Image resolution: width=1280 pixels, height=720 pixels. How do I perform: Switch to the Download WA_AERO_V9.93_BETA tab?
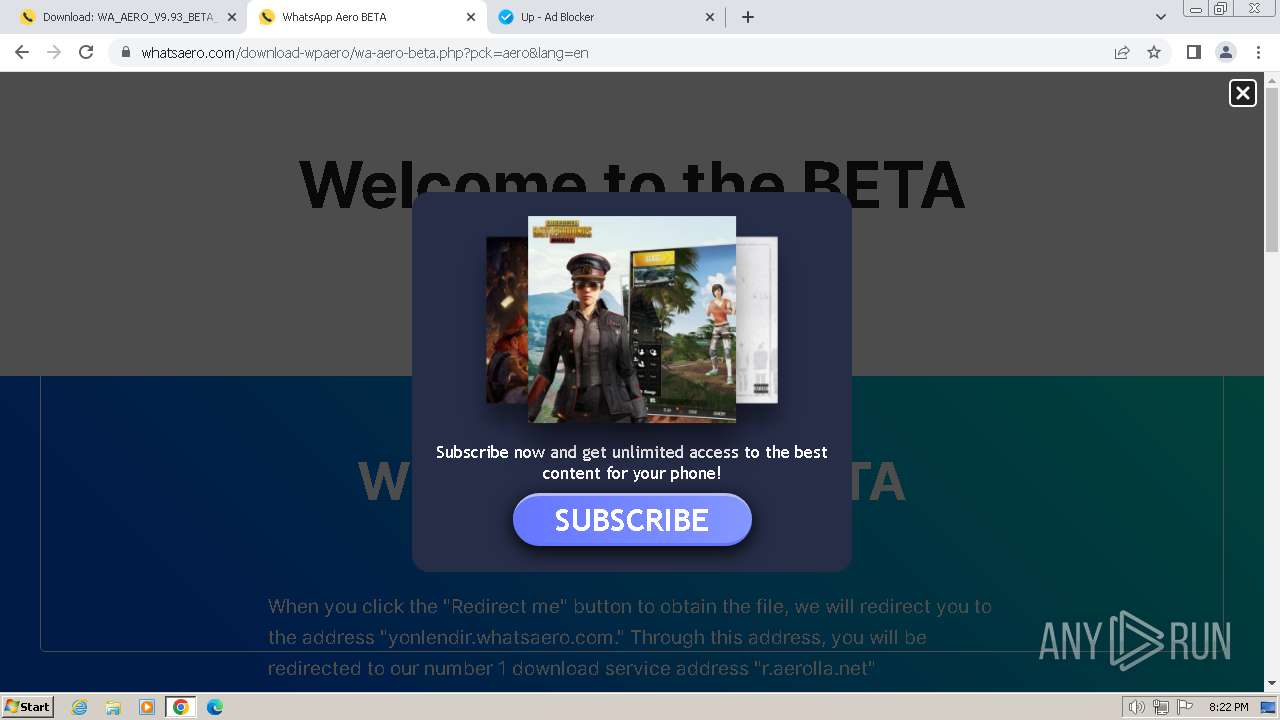(130, 17)
